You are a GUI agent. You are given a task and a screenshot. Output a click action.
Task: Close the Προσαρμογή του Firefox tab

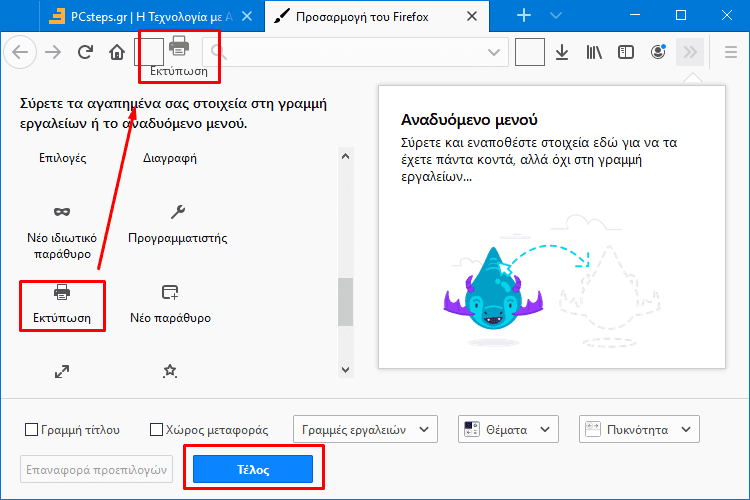472,17
